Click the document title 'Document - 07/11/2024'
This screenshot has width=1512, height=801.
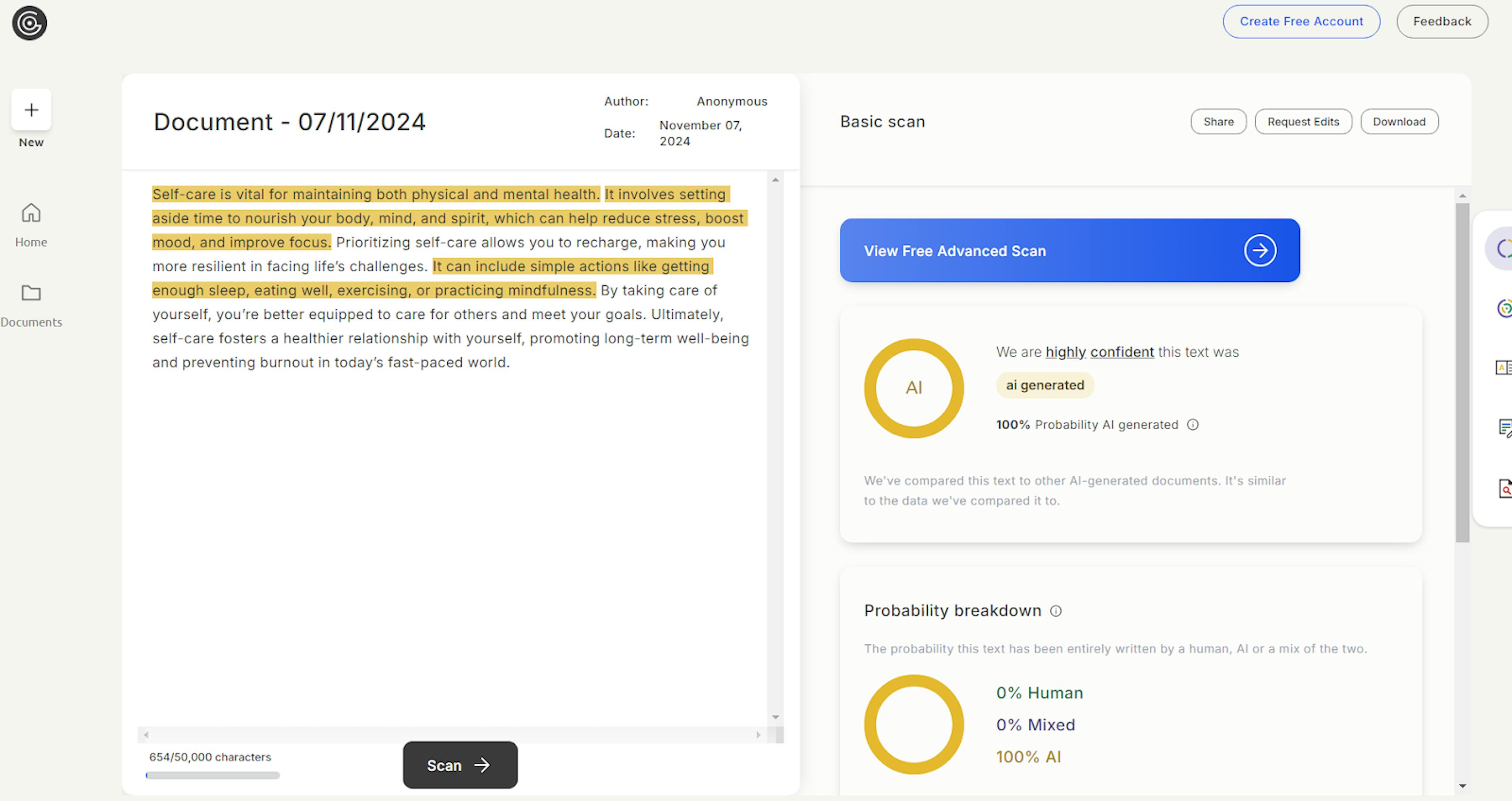[289, 122]
